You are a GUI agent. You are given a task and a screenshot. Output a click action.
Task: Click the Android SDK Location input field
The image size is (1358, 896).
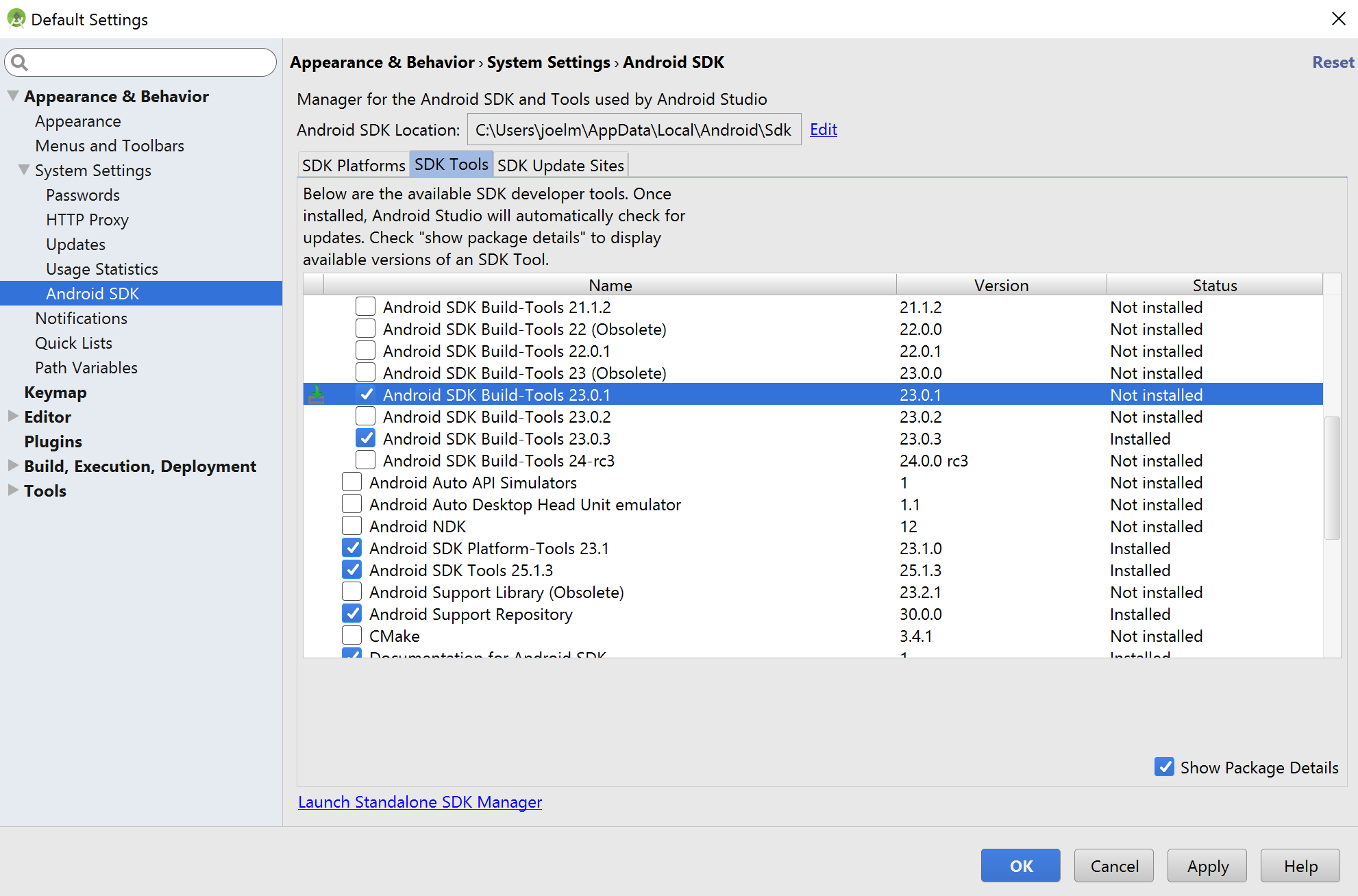(x=634, y=129)
